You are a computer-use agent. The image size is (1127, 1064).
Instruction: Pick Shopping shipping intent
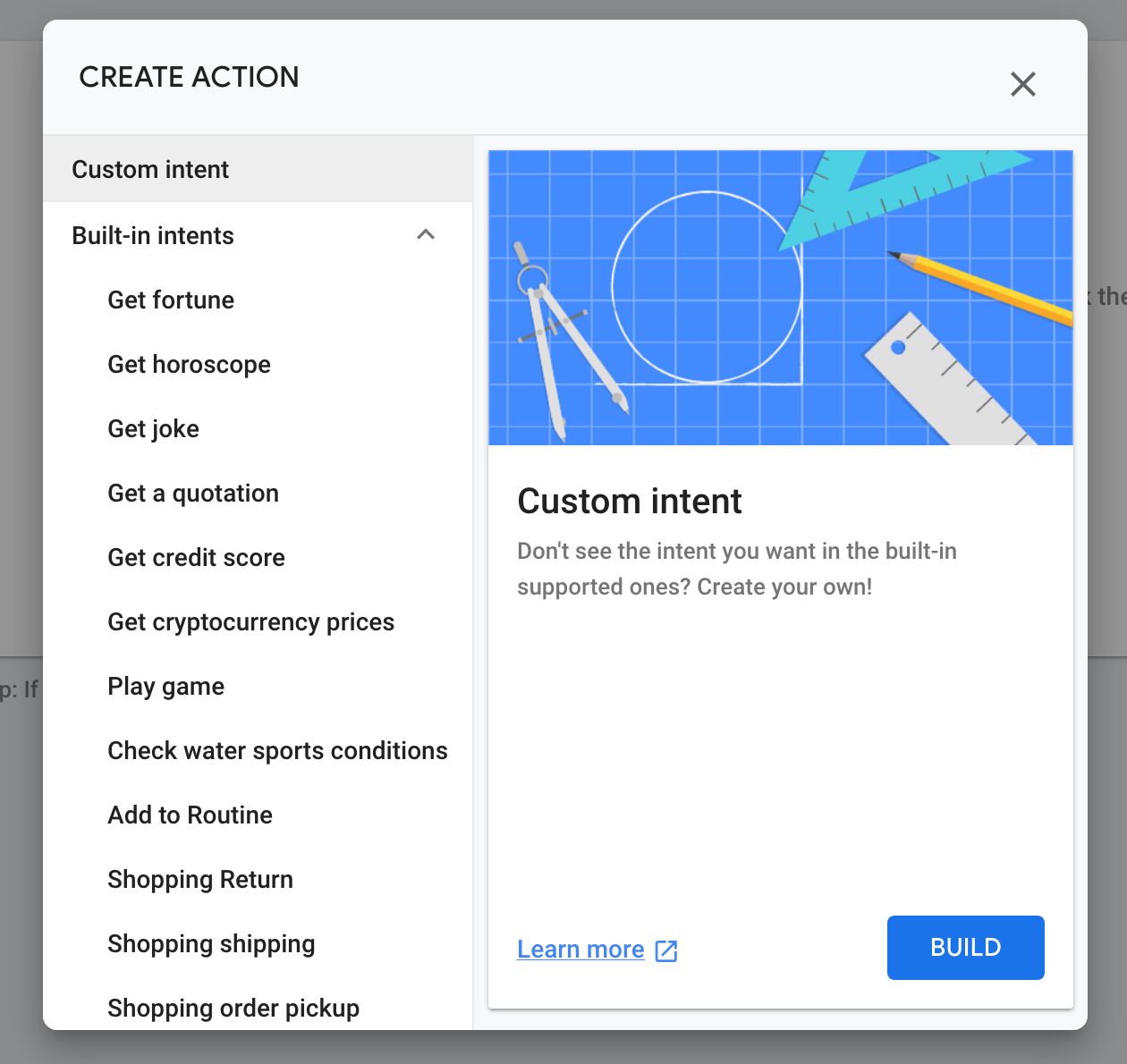[x=258, y=944]
